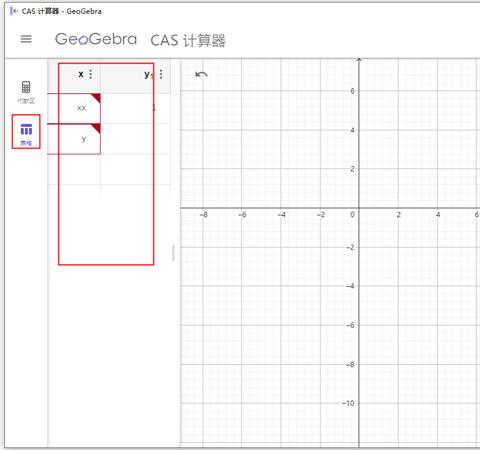Switch to the Algebra view tab

26,92
